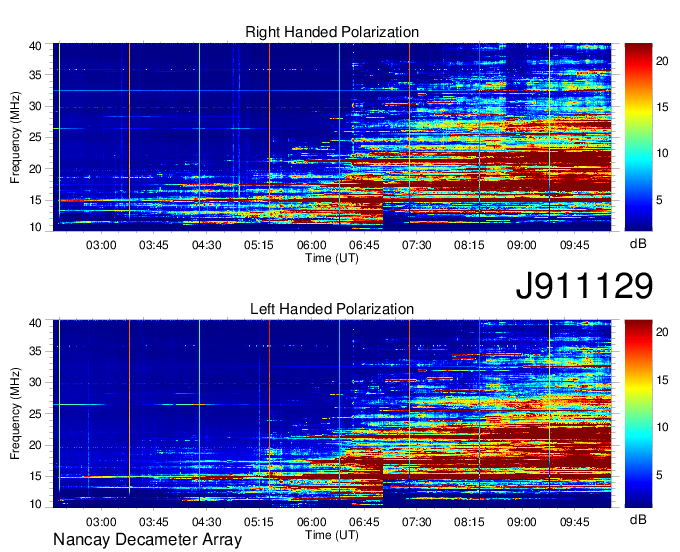Click the 08:15 tick label on bottom plot

(x=469, y=522)
